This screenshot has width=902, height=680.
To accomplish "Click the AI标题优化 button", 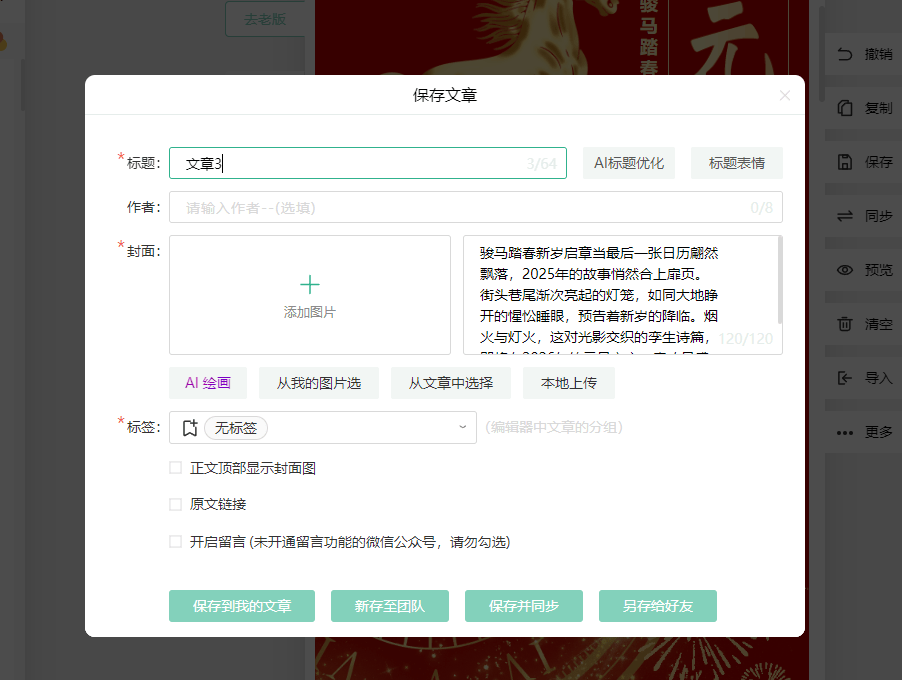I will (x=629, y=163).
